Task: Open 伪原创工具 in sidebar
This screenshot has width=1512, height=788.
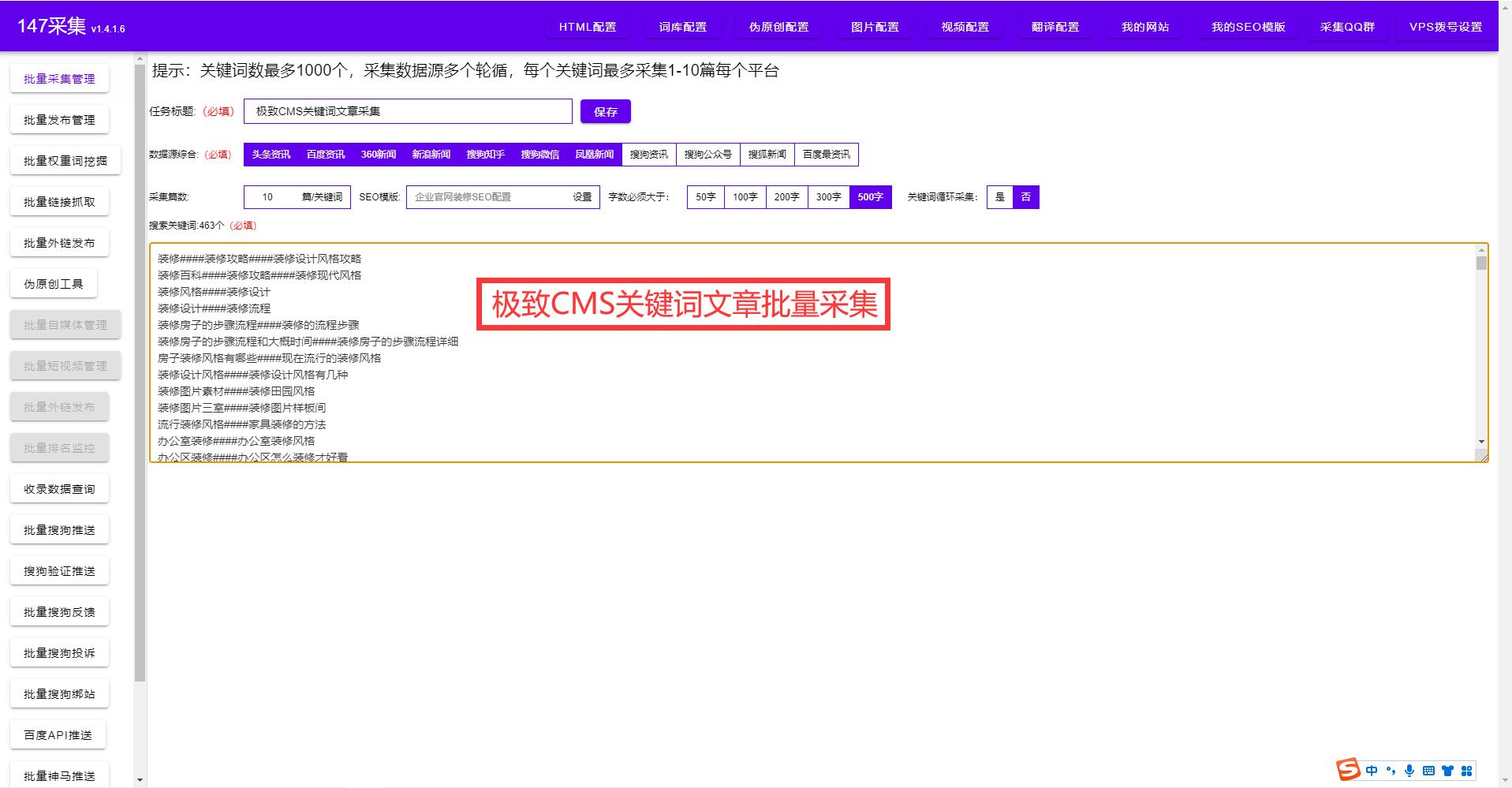Action: coord(54,284)
